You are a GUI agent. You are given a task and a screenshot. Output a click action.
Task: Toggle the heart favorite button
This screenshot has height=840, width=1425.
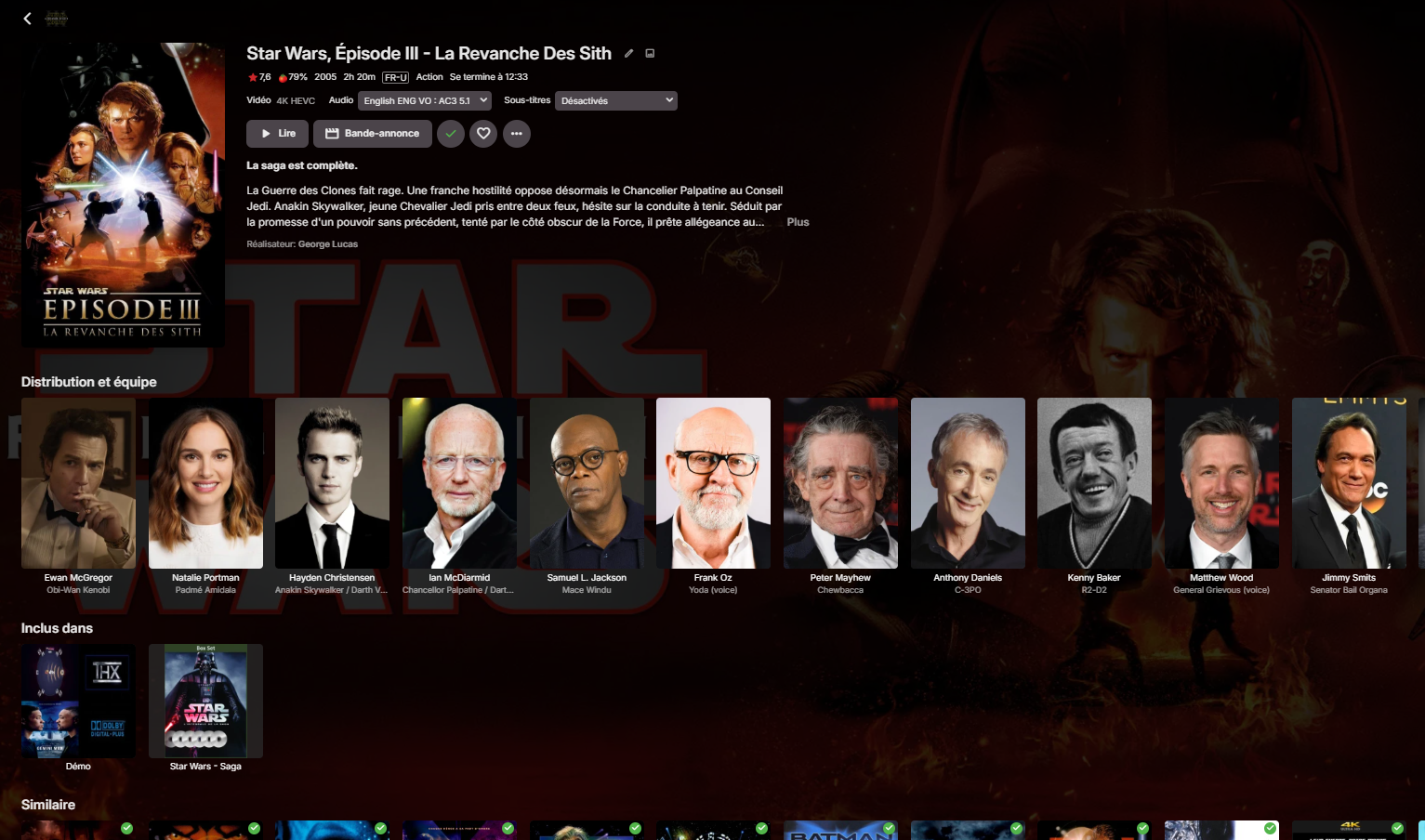pos(483,134)
